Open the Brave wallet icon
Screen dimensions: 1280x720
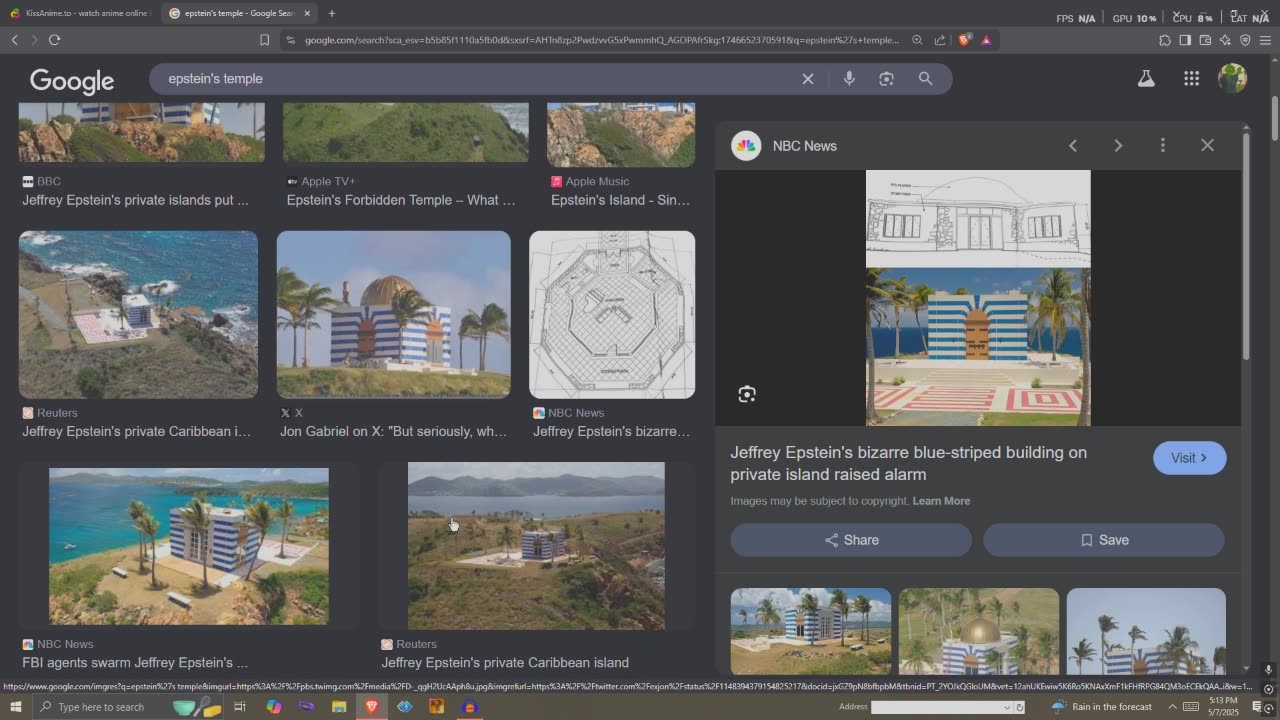pos(1205,40)
